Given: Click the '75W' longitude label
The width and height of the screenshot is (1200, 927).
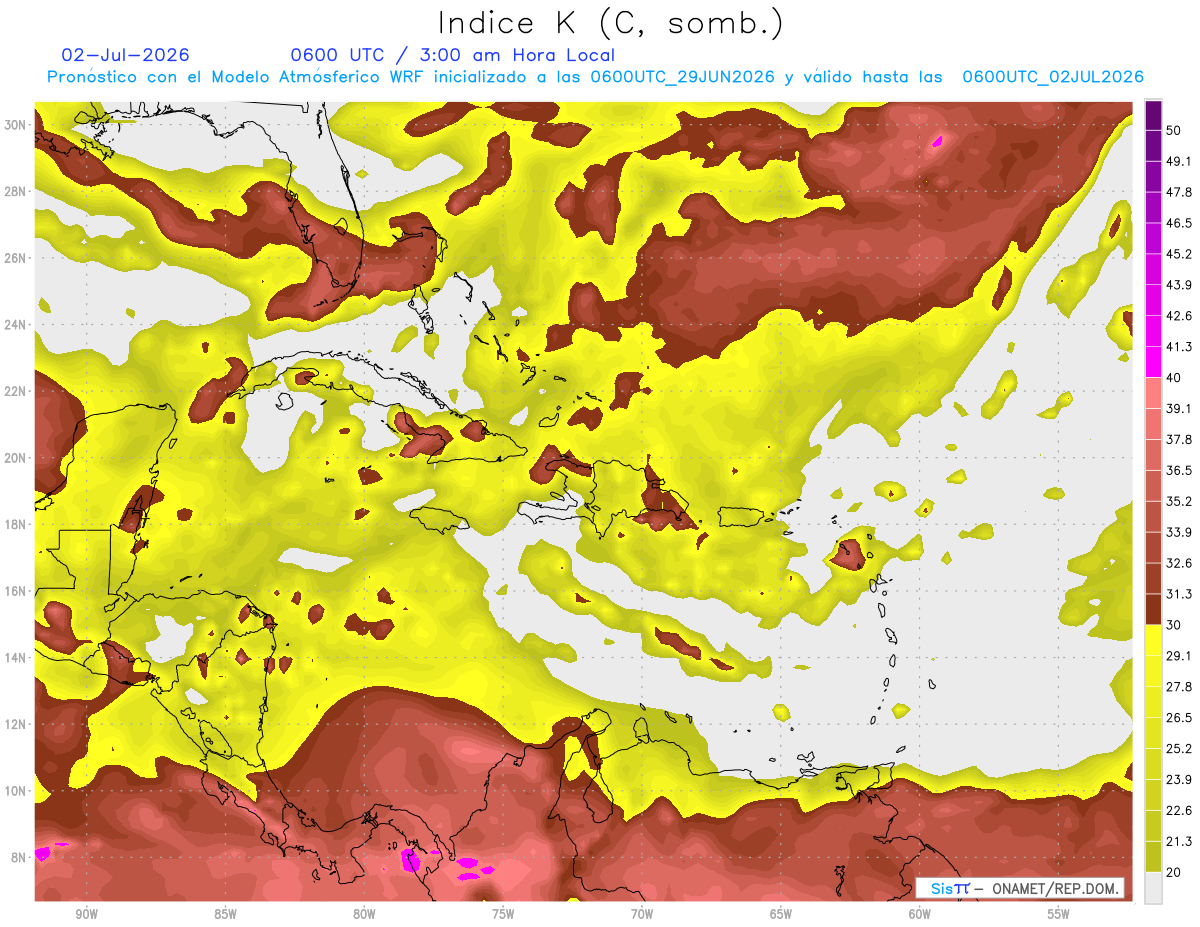Looking at the screenshot, I should [x=503, y=914].
